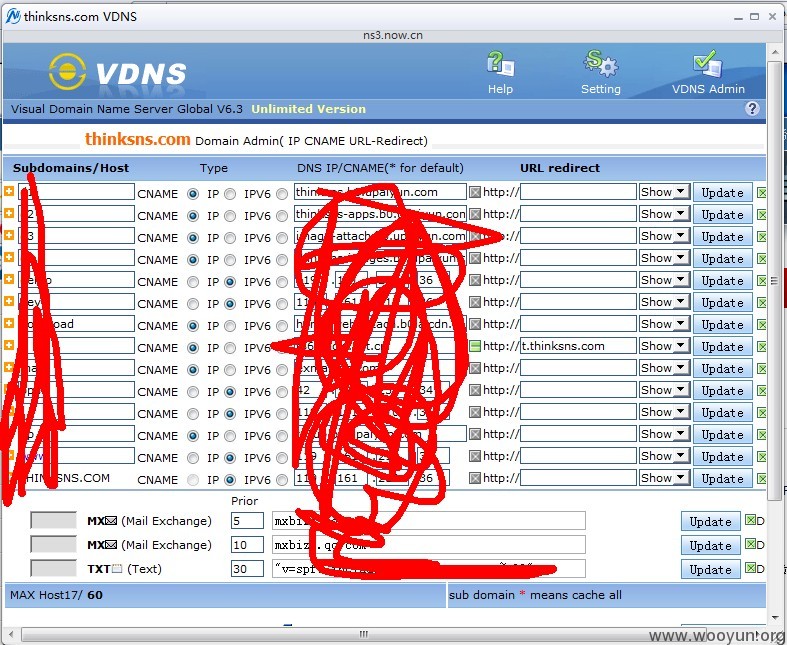Click row 1 URL redirect input field
This screenshot has width=787, height=645.
tap(578, 192)
